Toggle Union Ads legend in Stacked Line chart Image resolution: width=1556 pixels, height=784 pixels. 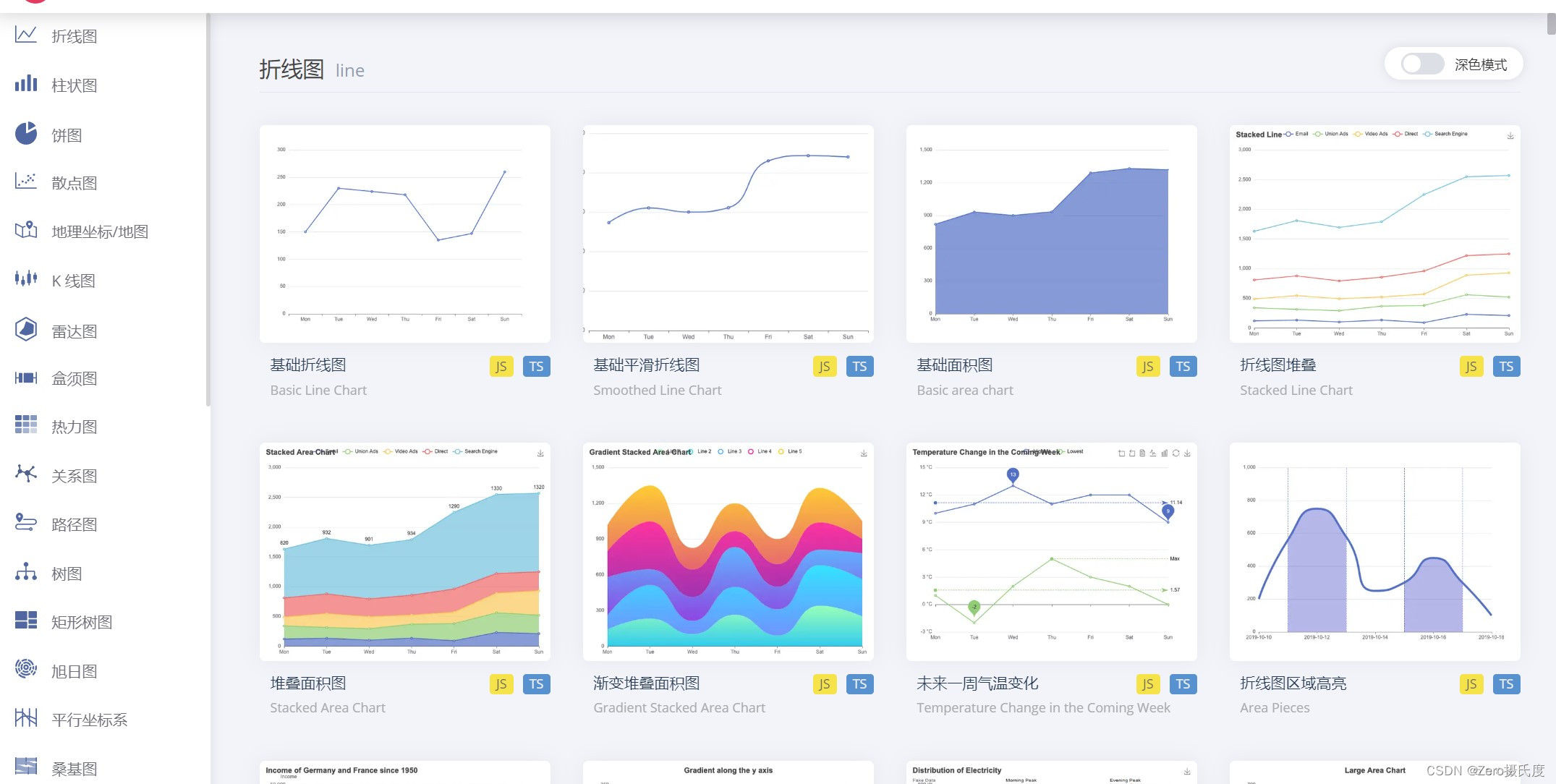click(1331, 134)
